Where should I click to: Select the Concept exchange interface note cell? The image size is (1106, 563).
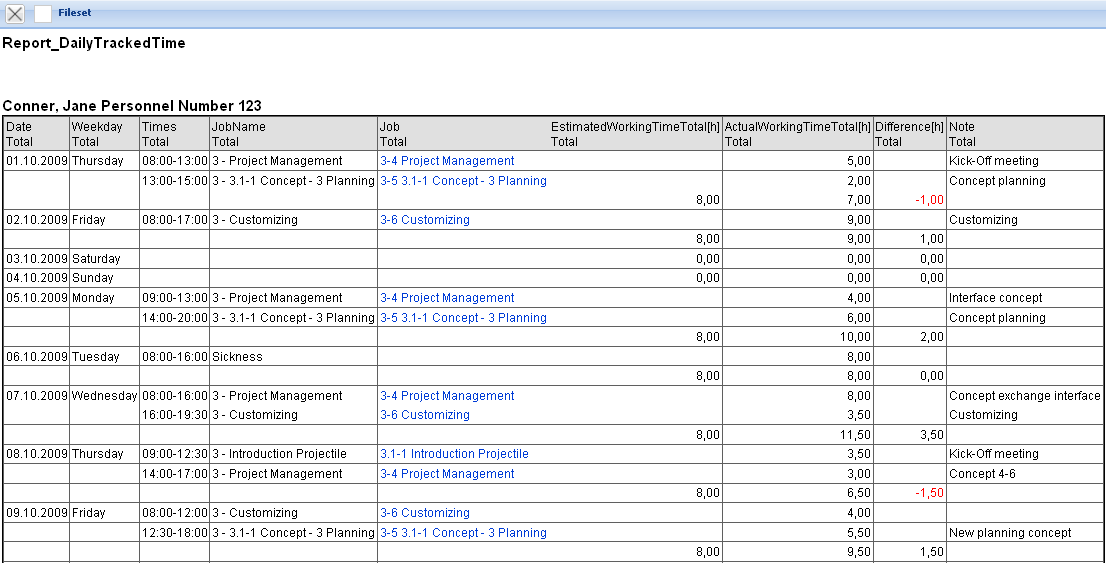1024,396
